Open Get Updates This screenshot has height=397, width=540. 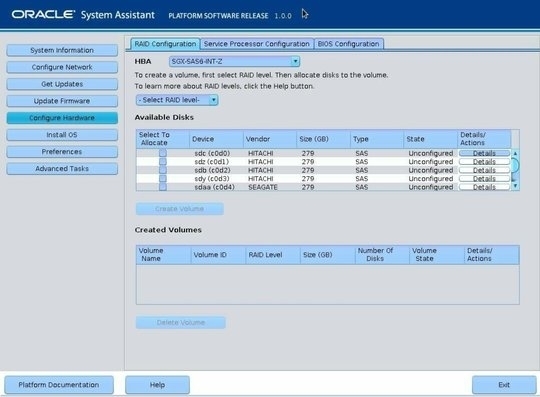coord(62,84)
